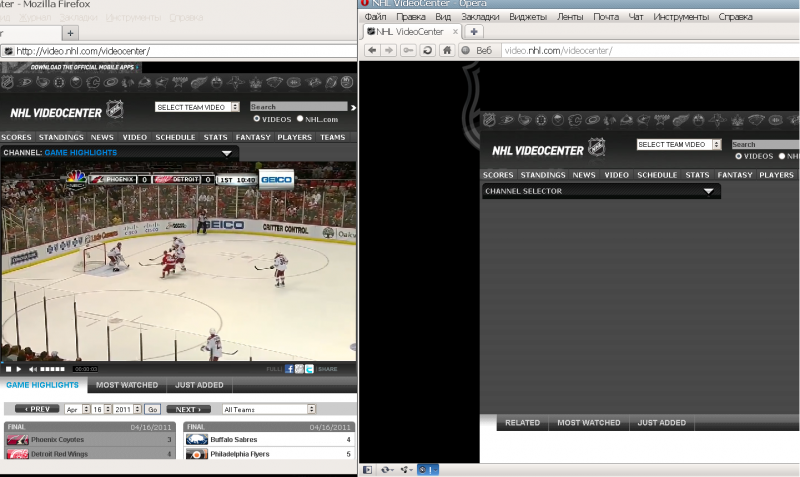The image size is (800, 477).
Task: Go back in Opera browser
Action: pyautogui.click(x=372, y=50)
